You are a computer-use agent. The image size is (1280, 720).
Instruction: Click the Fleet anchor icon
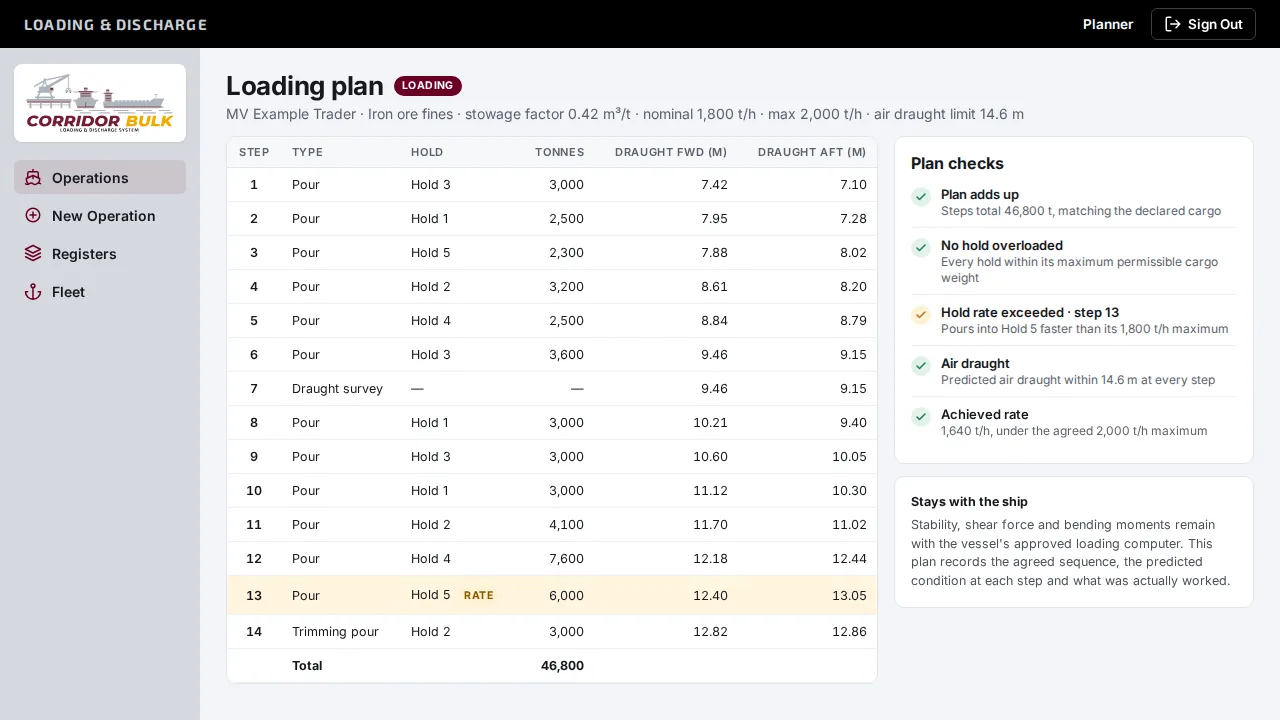point(33,292)
